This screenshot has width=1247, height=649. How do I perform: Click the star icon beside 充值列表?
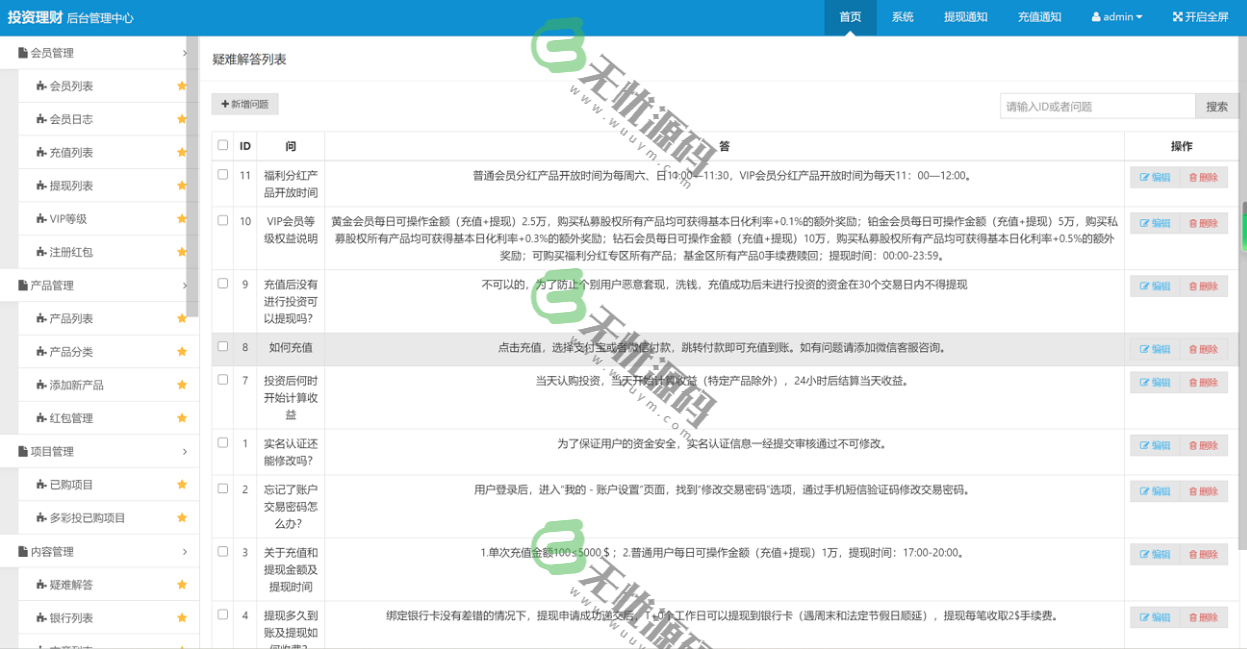click(x=182, y=152)
